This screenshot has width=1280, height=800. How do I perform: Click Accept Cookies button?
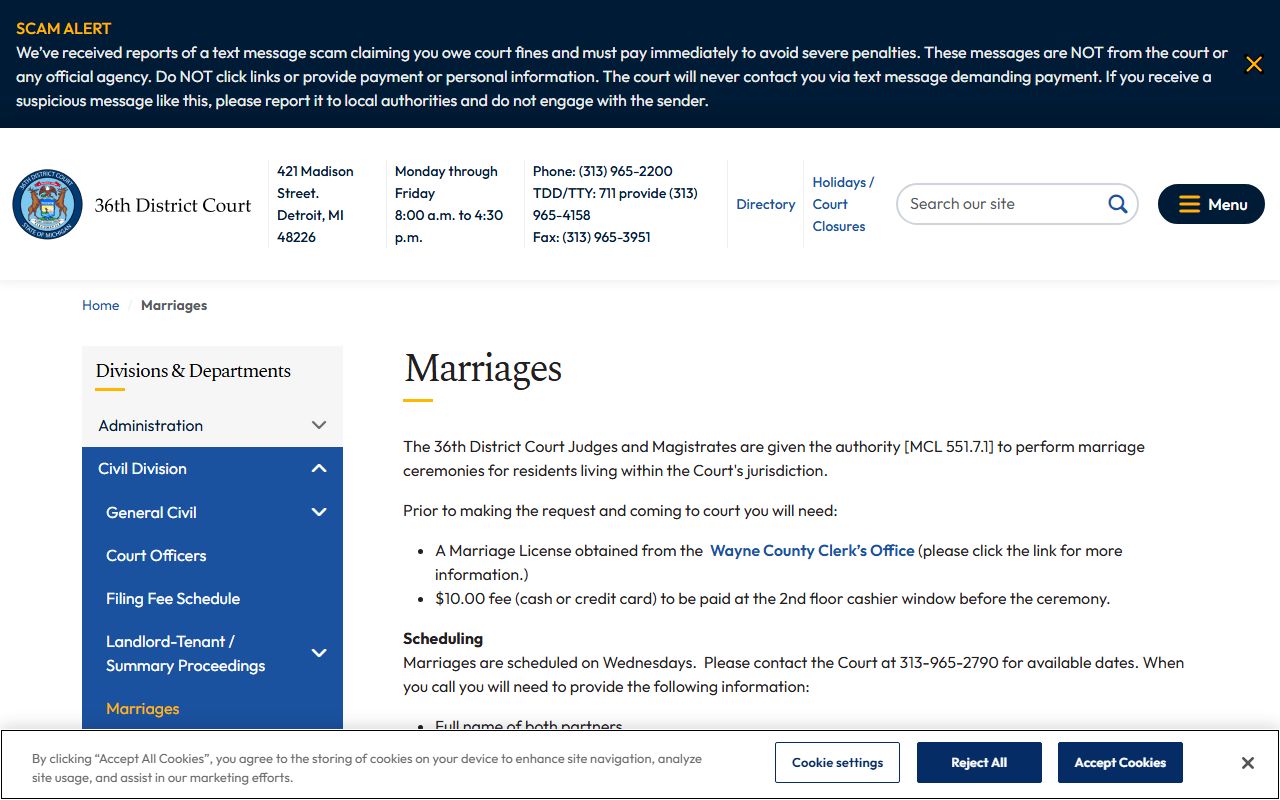coord(1120,762)
